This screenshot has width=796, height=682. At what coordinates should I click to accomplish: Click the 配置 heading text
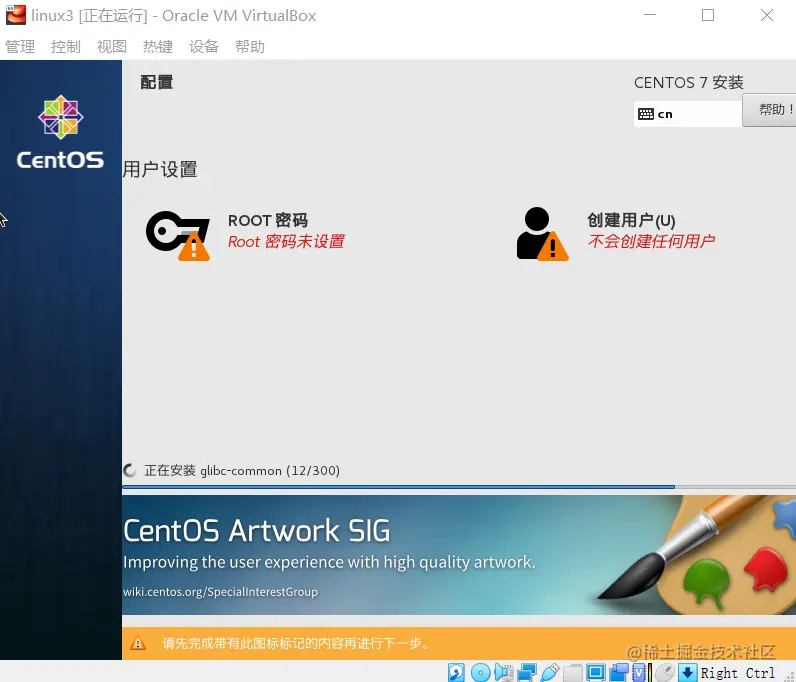157,82
